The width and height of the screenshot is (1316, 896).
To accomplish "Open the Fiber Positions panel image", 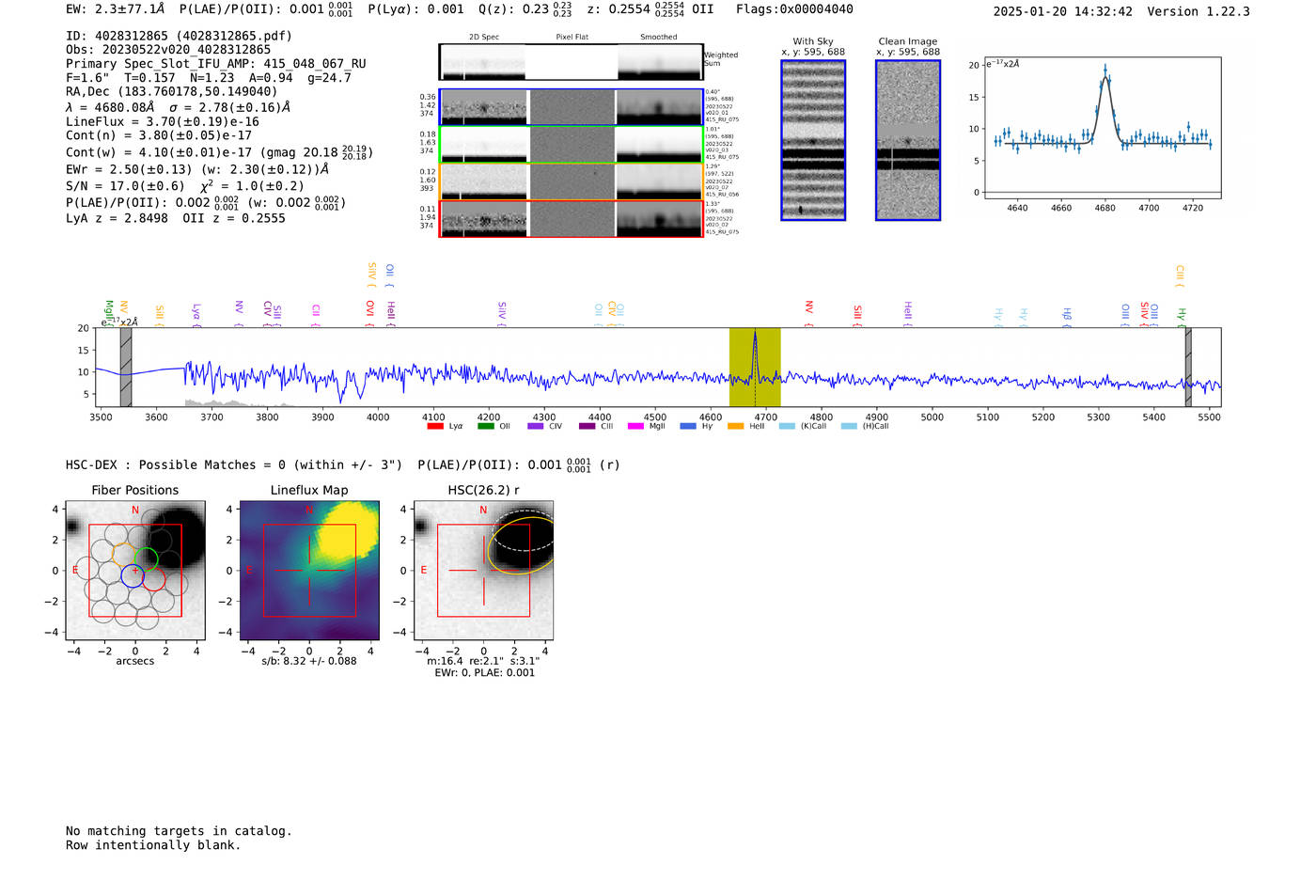I will [135, 571].
